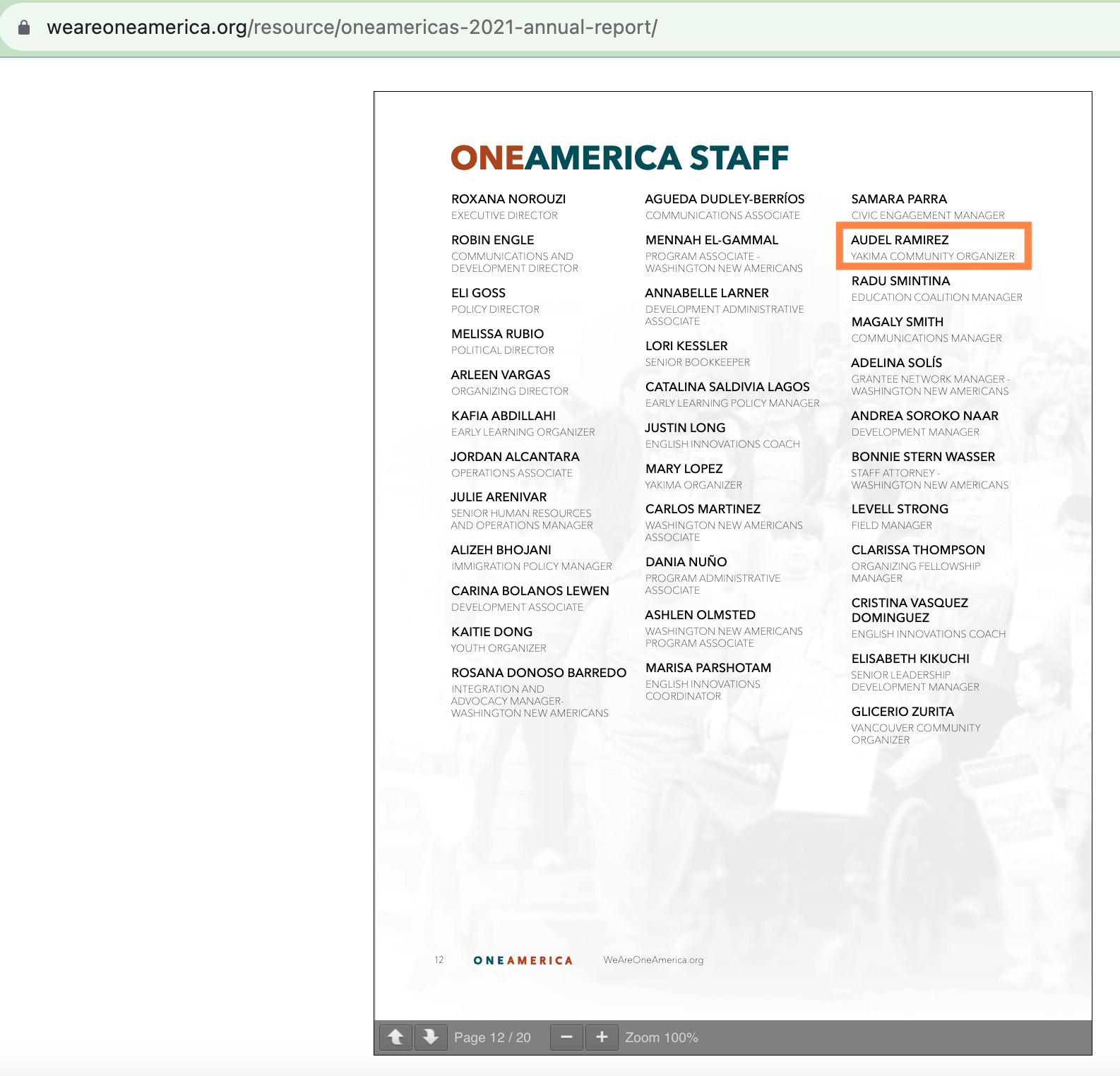Viewport: 1120px width, 1076px height.
Task: Click the Yakima Organizer title text
Action: tap(693, 485)
